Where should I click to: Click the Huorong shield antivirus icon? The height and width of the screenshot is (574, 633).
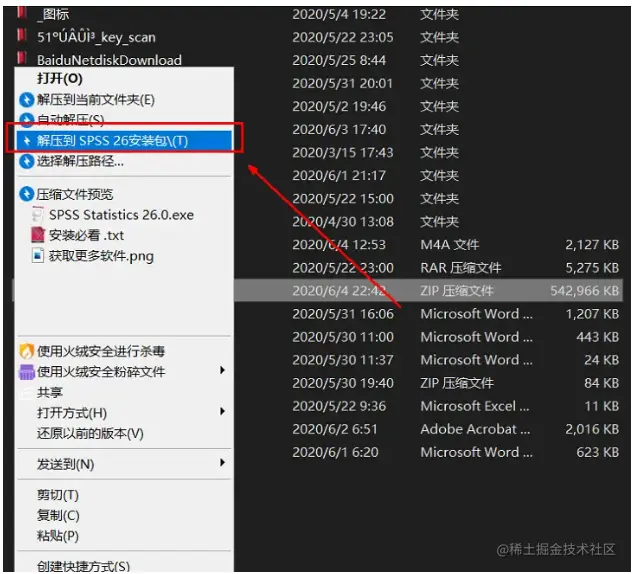[x=27, y=351]
